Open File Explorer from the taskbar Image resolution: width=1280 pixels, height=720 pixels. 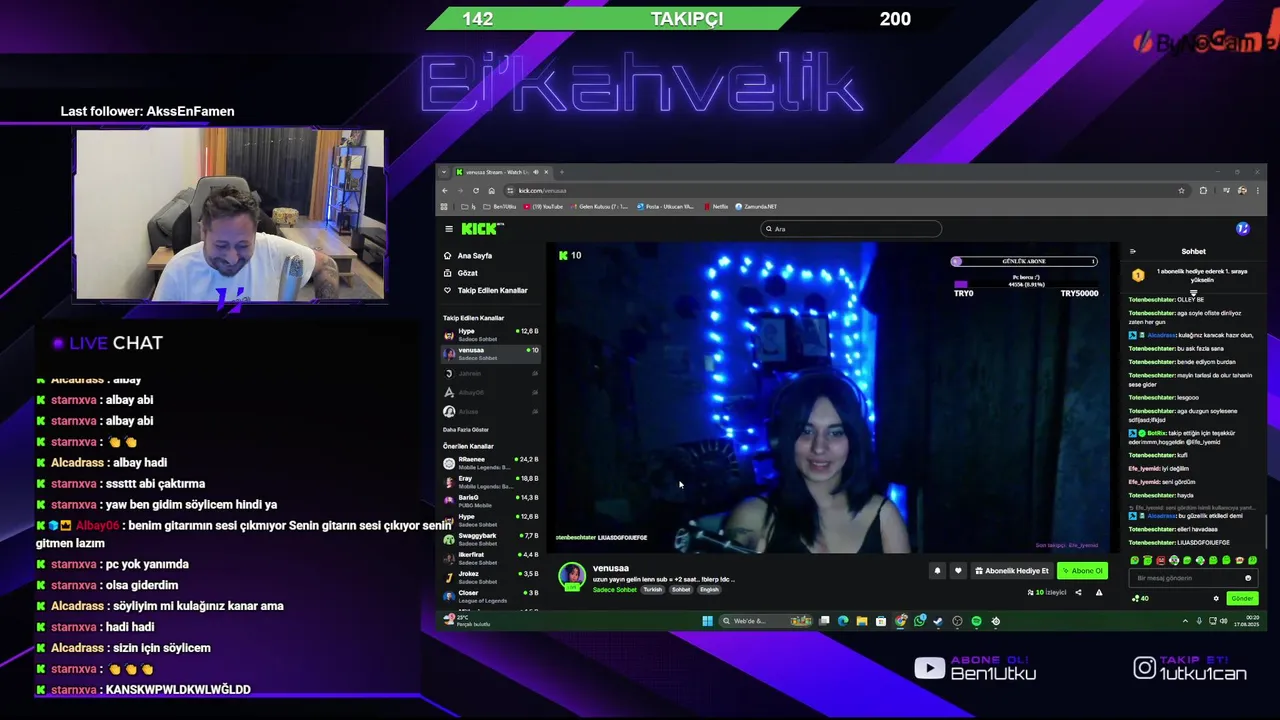861,621
